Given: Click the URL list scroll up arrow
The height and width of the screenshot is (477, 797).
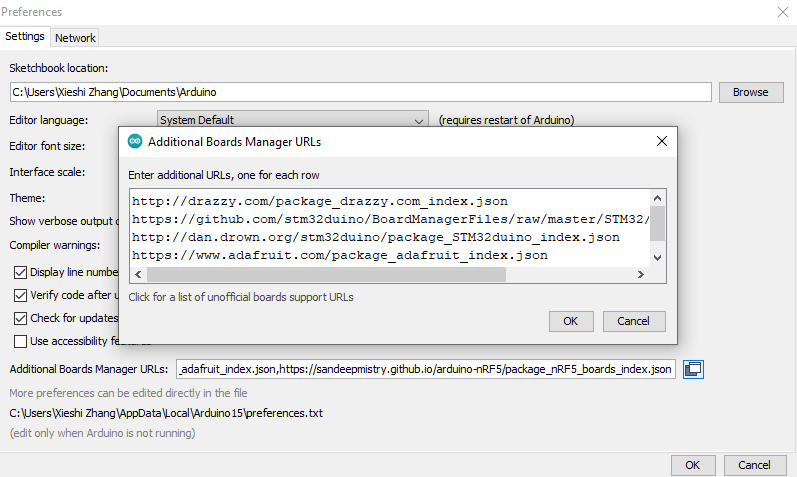Looking at the screenshot, I should [657, 198].
